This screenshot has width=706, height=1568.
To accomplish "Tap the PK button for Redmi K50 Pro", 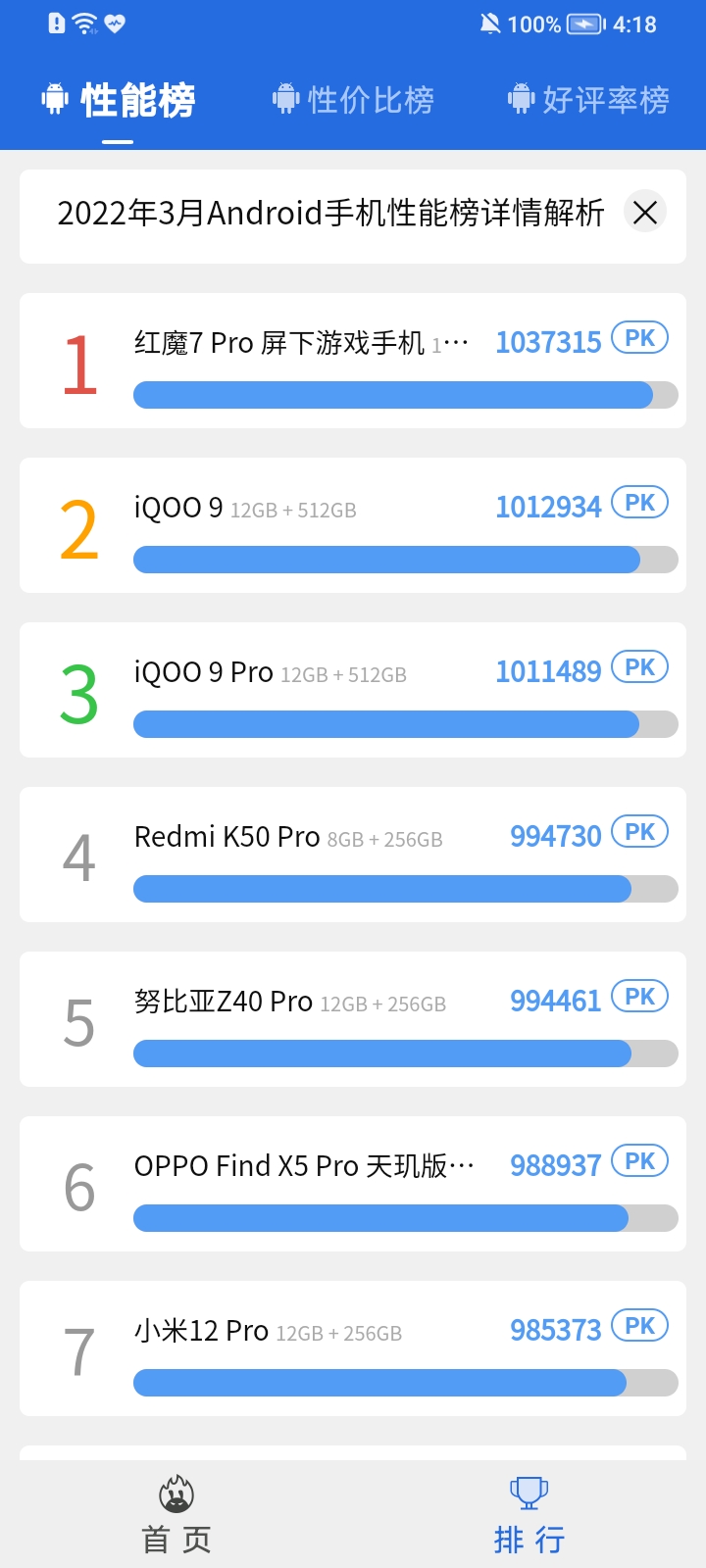I will point(640,831).
